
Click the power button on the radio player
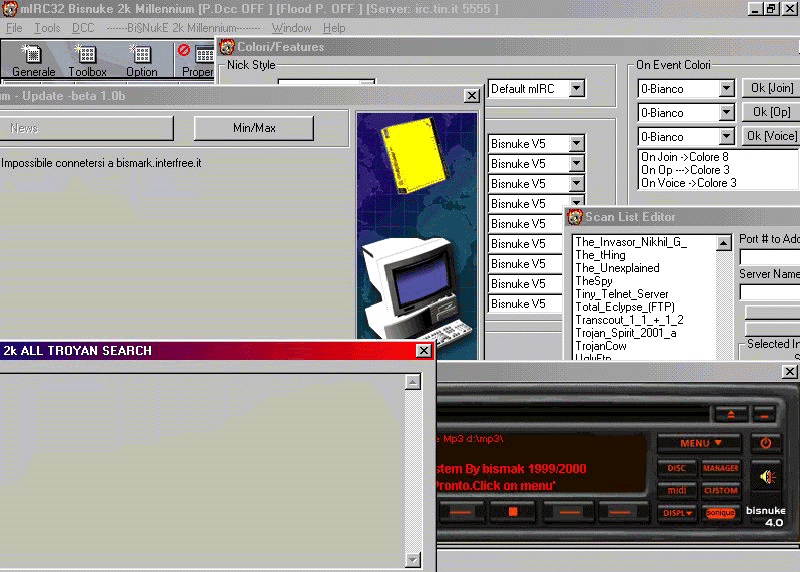765,443
